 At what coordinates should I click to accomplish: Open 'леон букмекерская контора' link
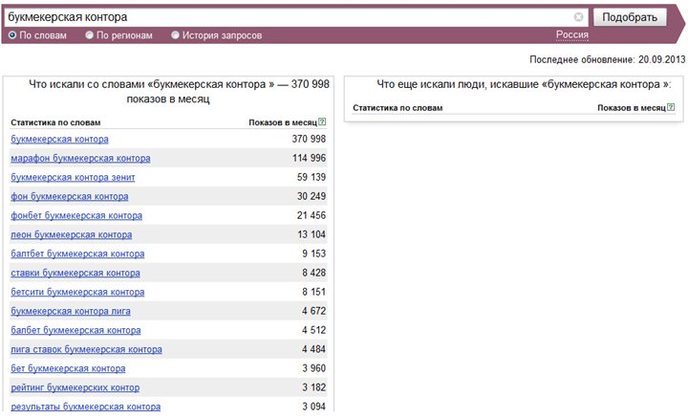[71, 235]
